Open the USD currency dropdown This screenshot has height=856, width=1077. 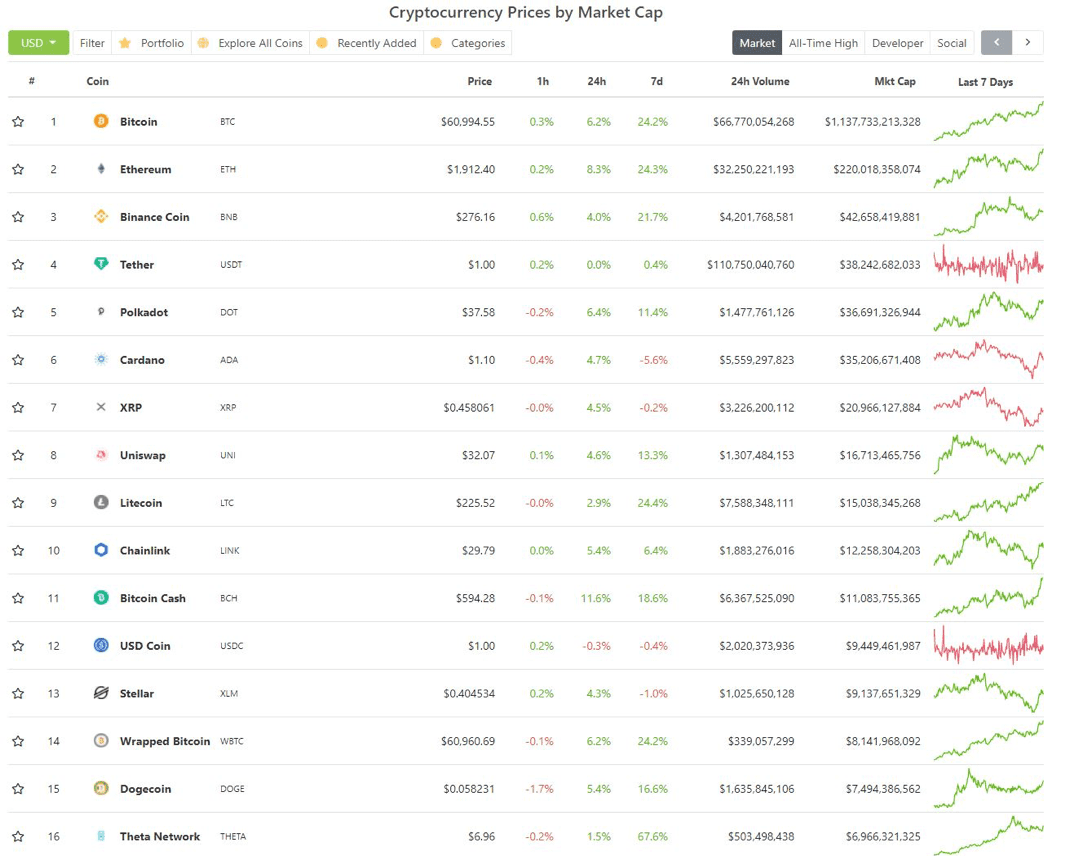point(38,43)
